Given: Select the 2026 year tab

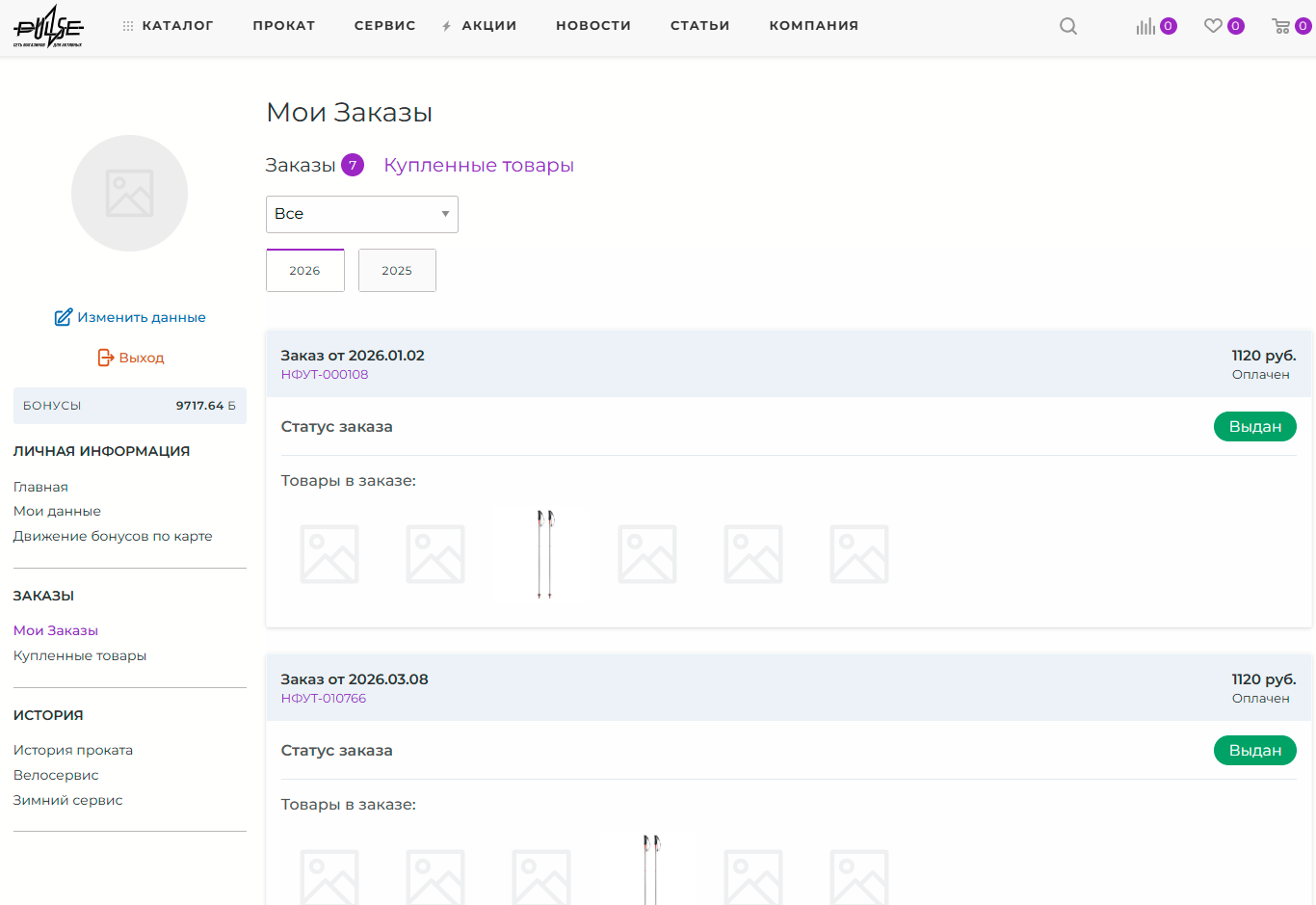Looking at the screenshot, I should pyautogui.click(x=304, y=271).
